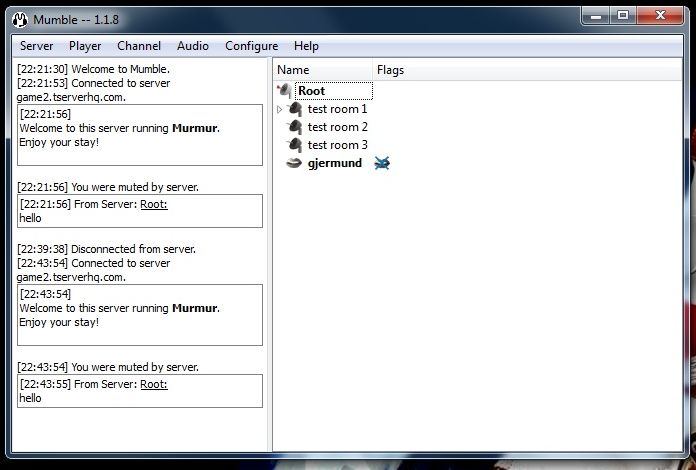Click the '[22:39:38] Disconnected from server.' log line
This screenshot has height=470, width=696.
(x=107, y=249)
